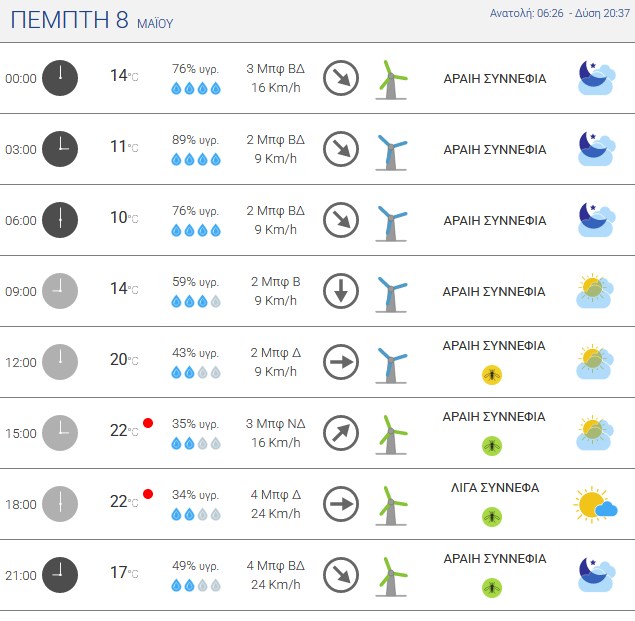Click the moon cloud icon at 21:00
The width and height of the screenshot is (635, 621).
click(x=595, y=574)
